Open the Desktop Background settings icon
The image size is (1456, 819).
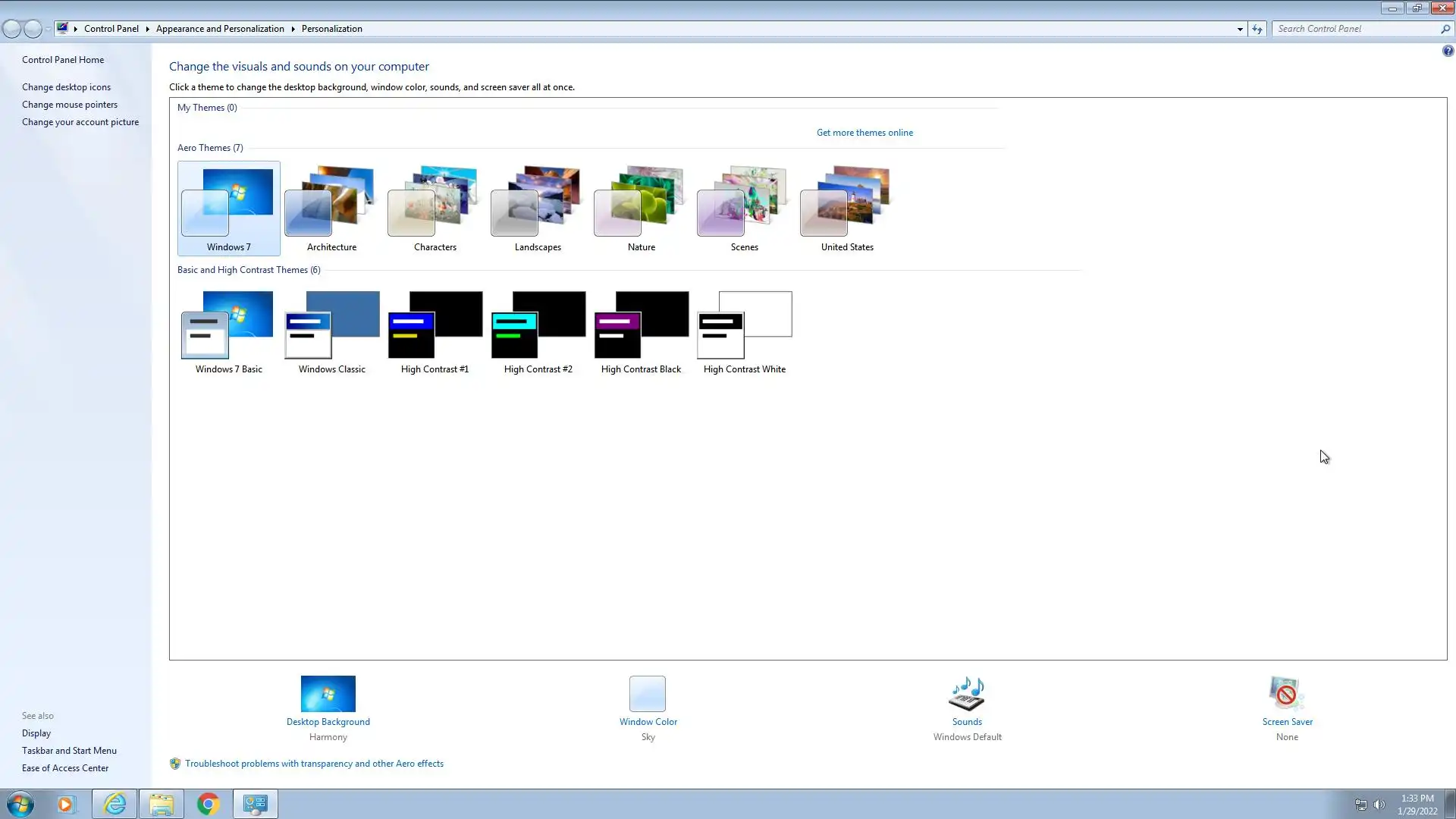point(328,693)
